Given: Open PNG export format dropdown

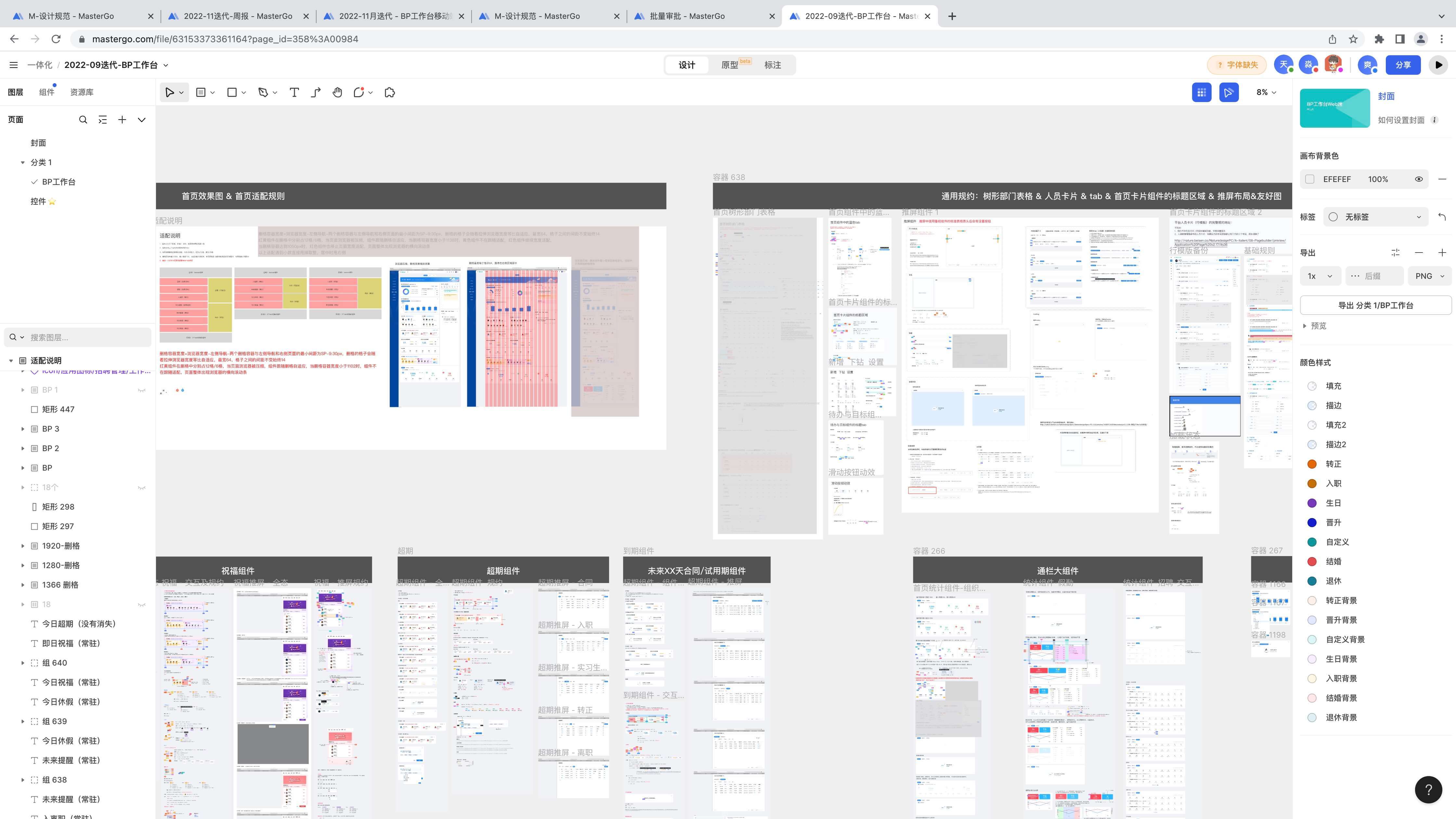Looking at the screenshot, I should click(x=1429, y=276).
